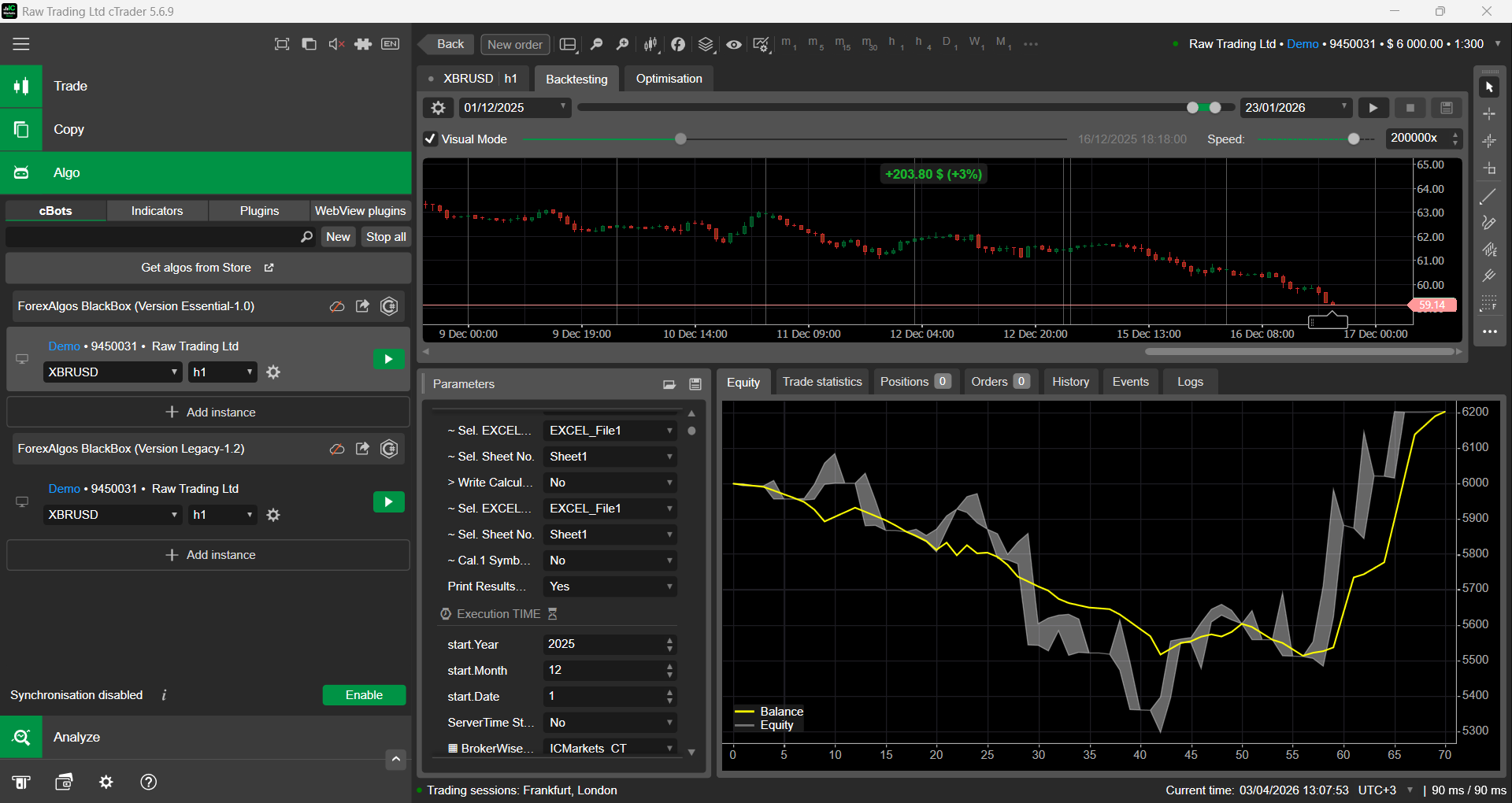Screen dimensions: 1512x803
Task: Switch to the Optimisation tab
Action: (669, 79)
